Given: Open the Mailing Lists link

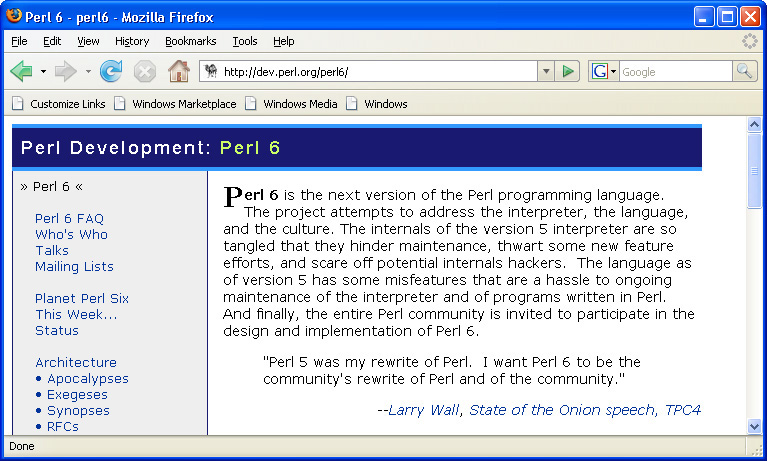Looking at the screenshot, I should [74, 267].
